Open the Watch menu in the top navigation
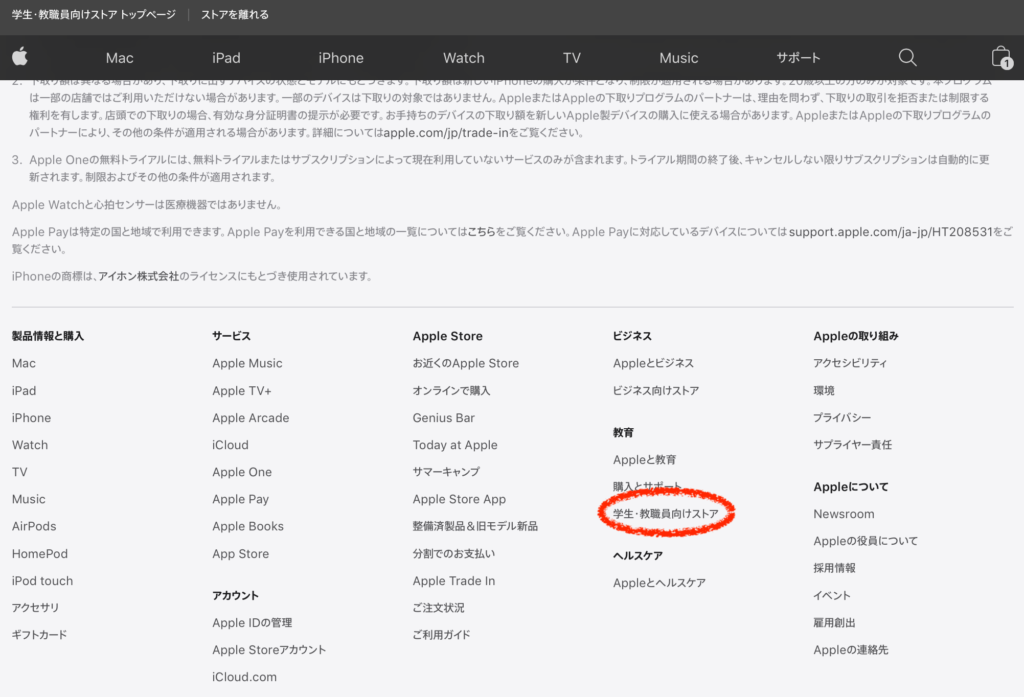This screenshot has height=697, width=1024. pyautogui.click(x=464, y=58)
